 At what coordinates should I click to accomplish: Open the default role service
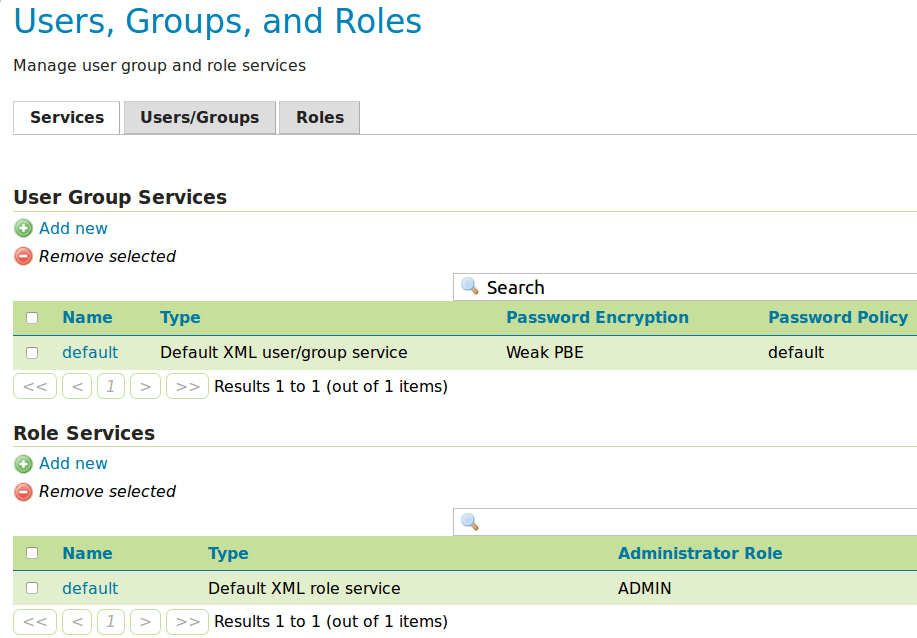click(90, 588)
